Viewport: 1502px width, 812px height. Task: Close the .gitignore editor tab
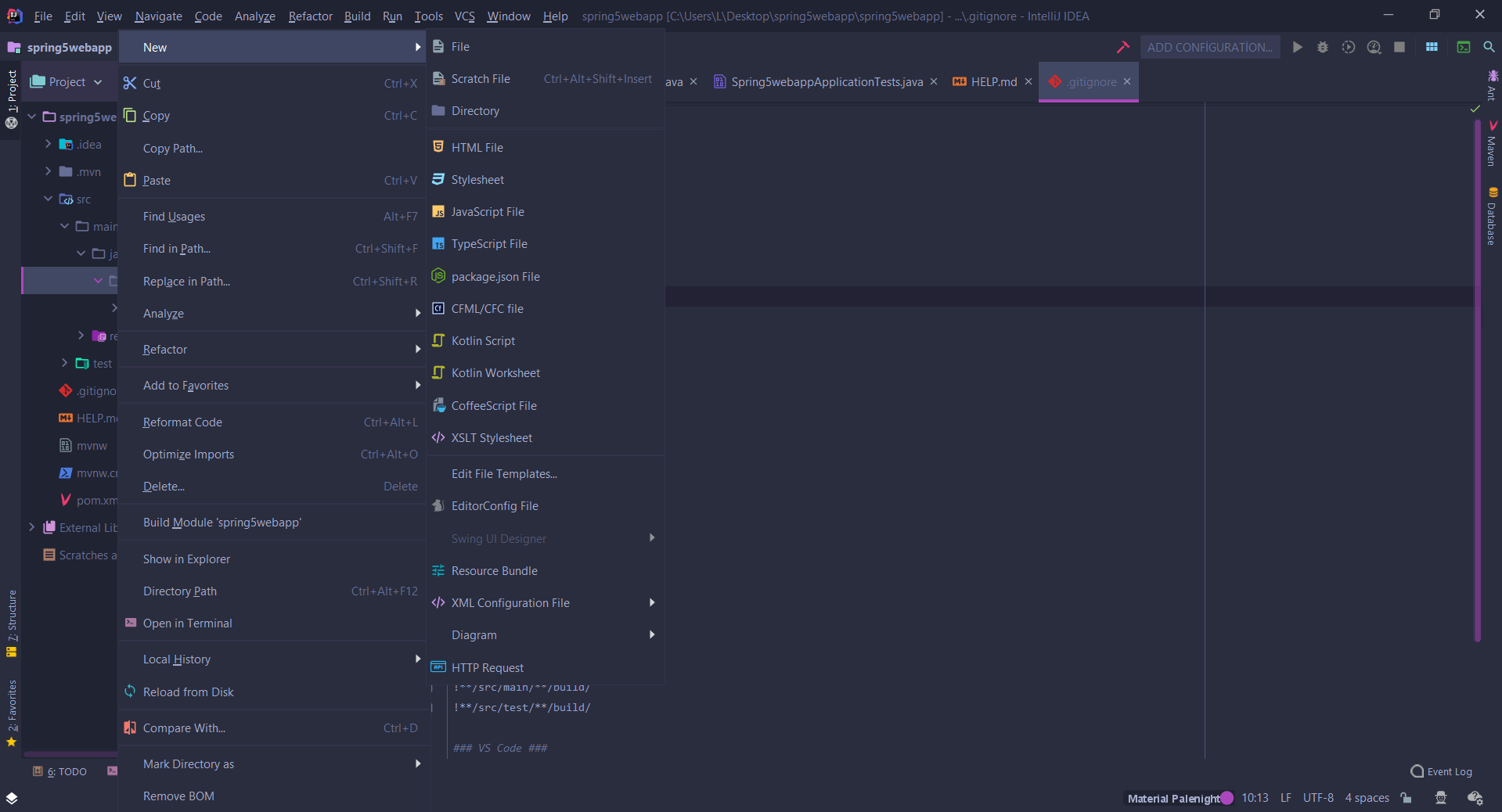[x=1127, y=82]
